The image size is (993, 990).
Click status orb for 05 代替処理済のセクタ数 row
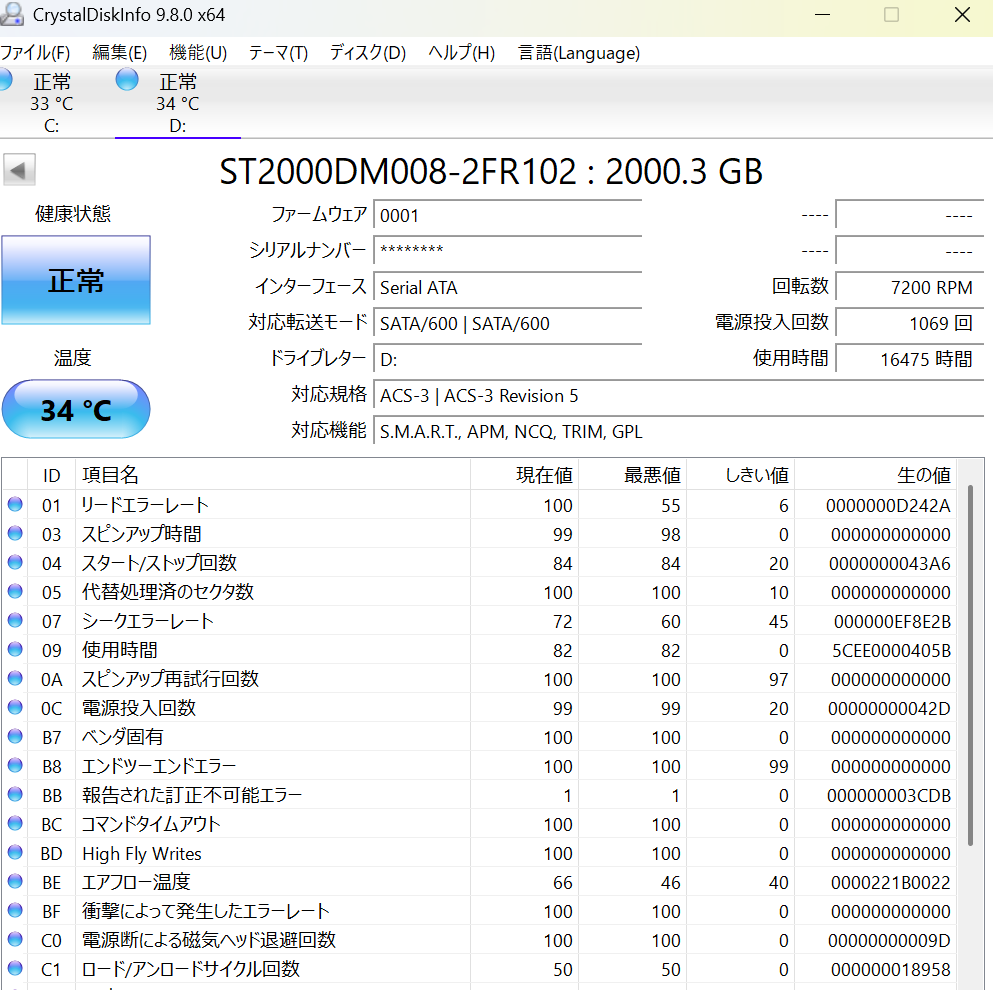15,592
